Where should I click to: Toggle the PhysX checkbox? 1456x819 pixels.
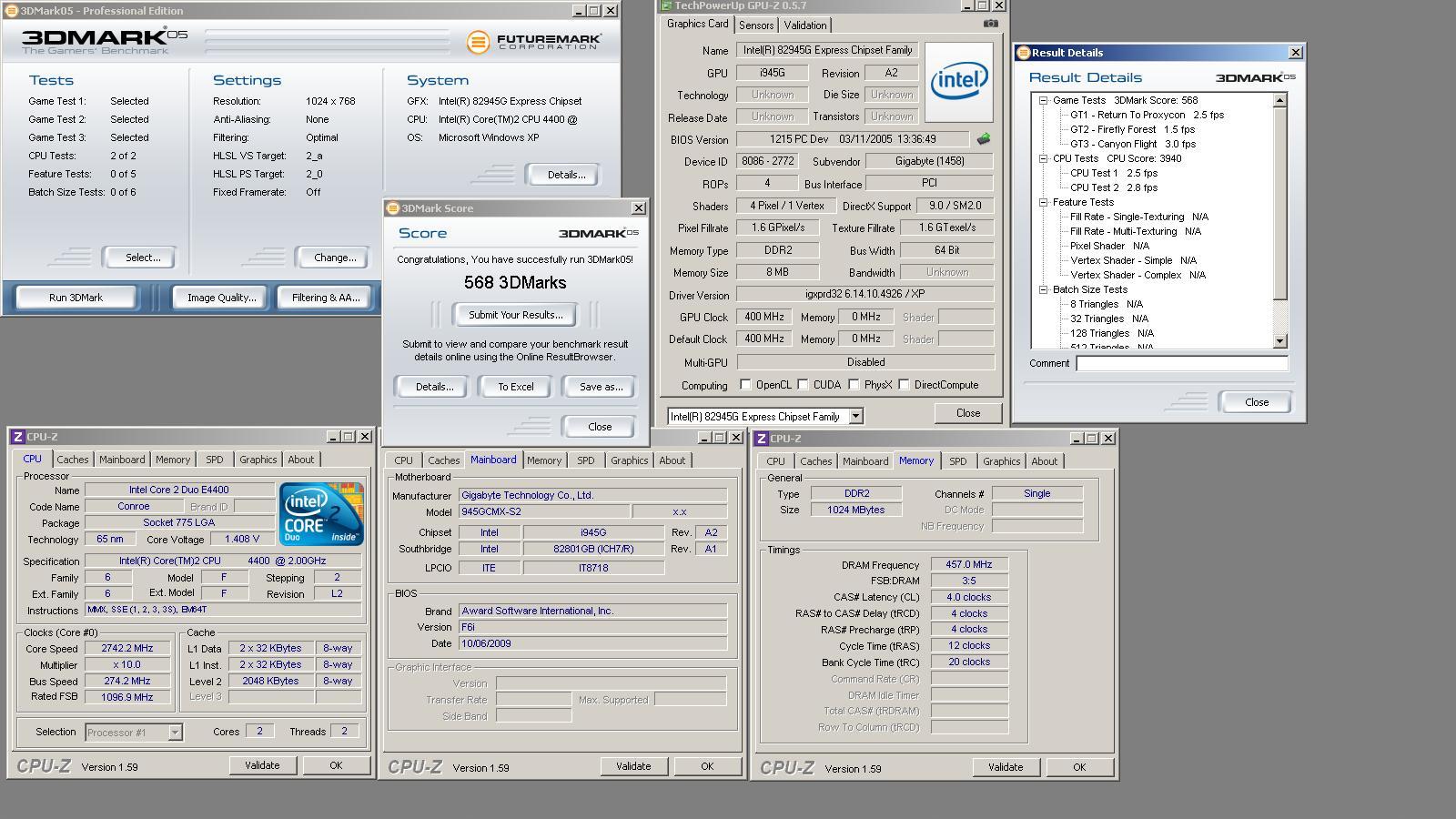[x=854, y=385]
